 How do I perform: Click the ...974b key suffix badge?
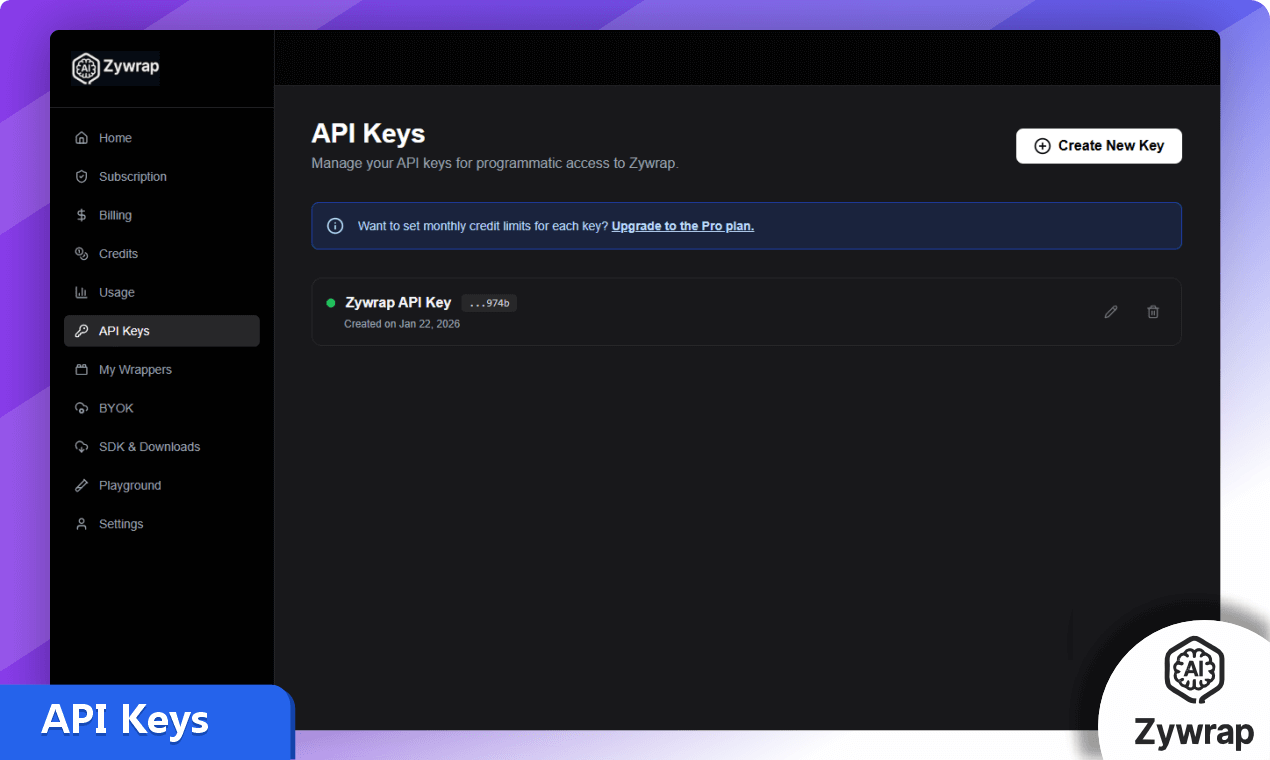[x=489, y=303]
